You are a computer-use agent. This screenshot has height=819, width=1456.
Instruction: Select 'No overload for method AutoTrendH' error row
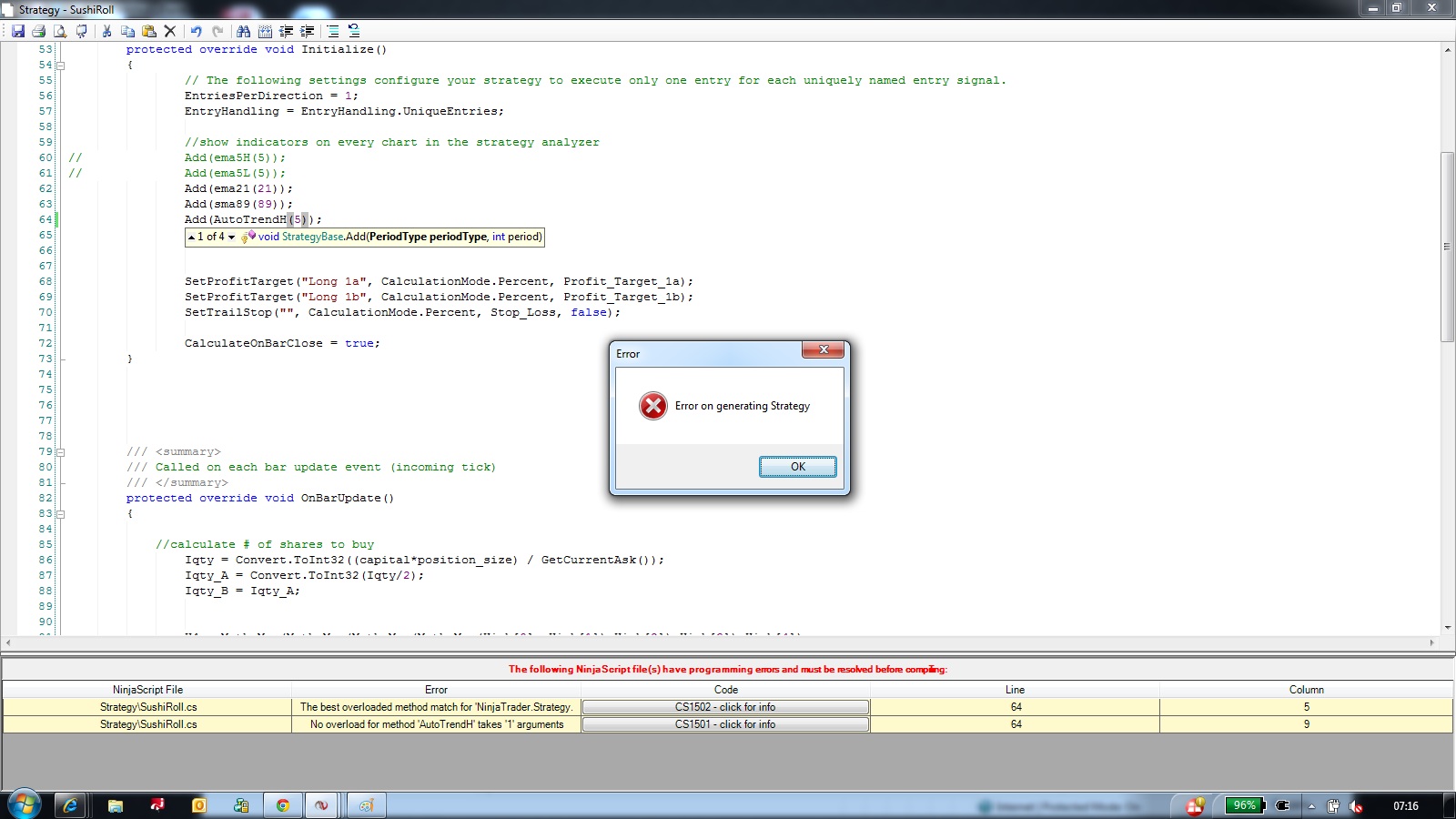point(436,724)
